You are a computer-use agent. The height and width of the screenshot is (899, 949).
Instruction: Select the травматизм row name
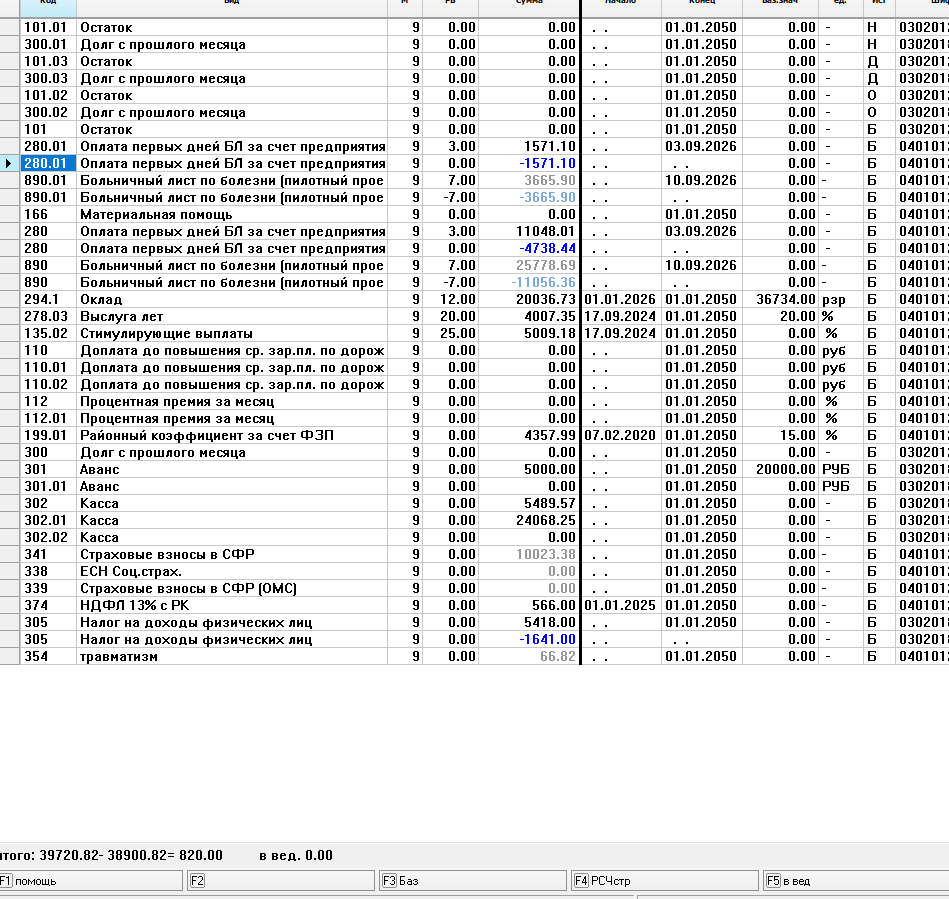pos(119,656)
